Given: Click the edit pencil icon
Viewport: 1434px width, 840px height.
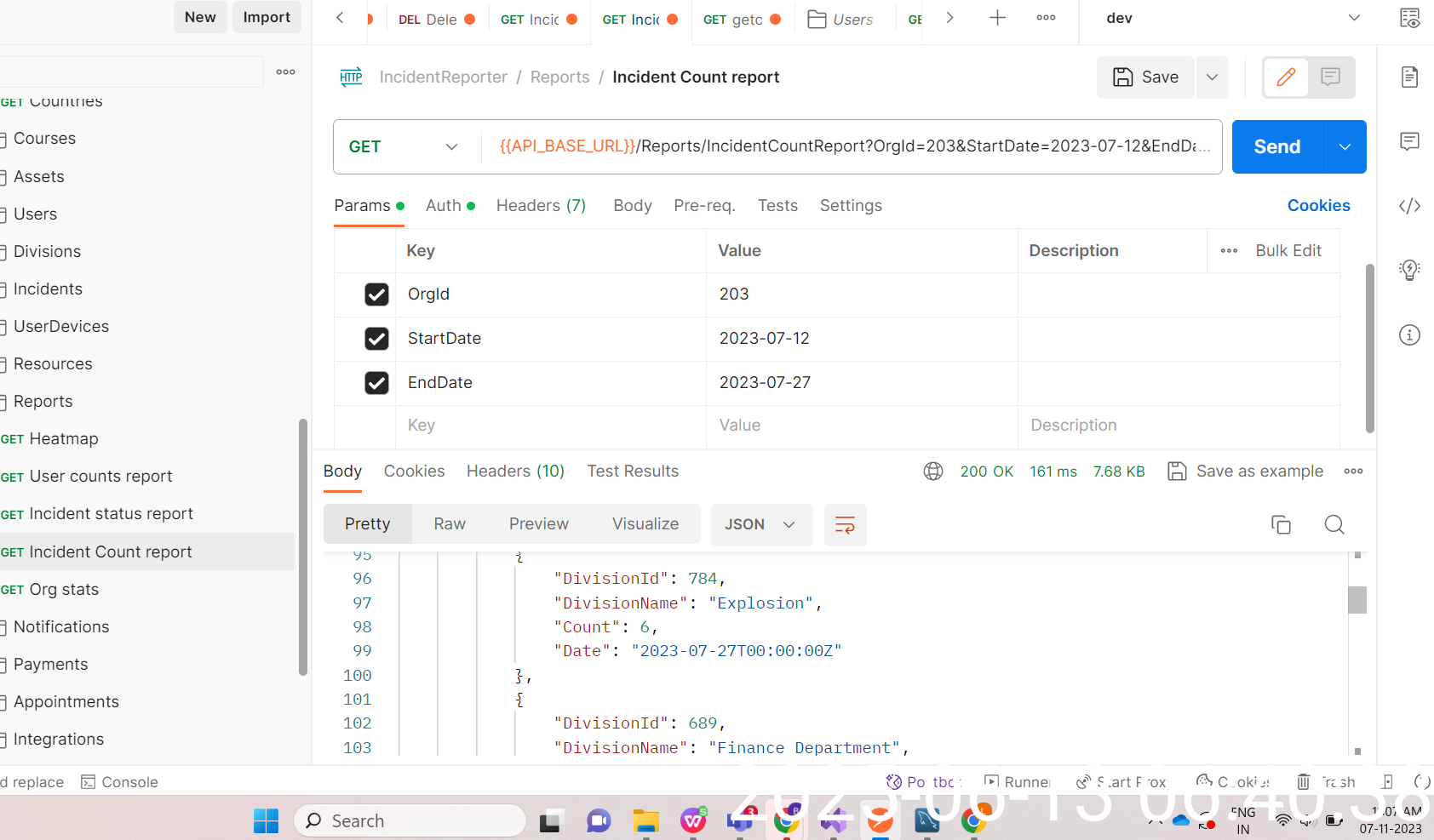Looking at the screenshot, I should tap(1286, 77).
